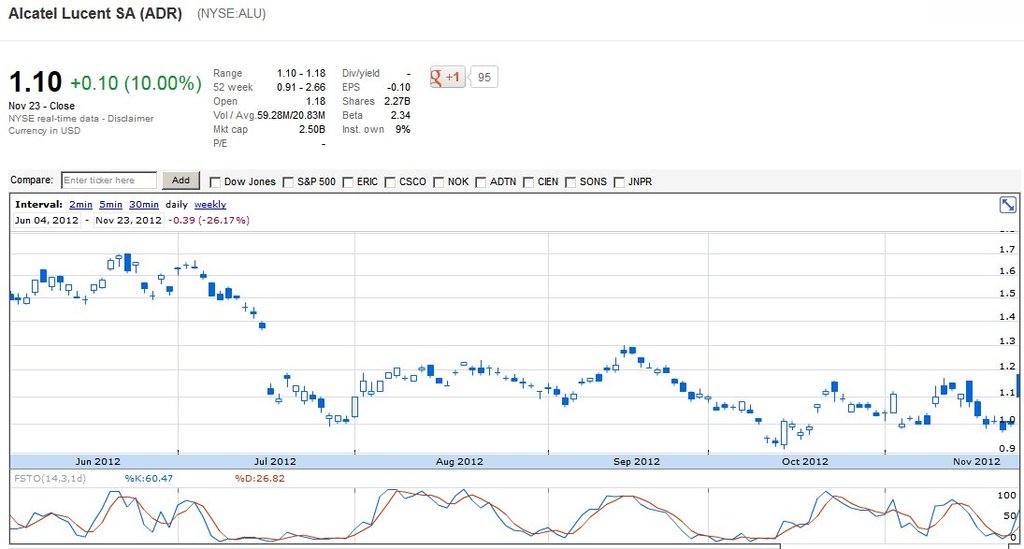Focus the 'Enter ticker here' input field

109,180
